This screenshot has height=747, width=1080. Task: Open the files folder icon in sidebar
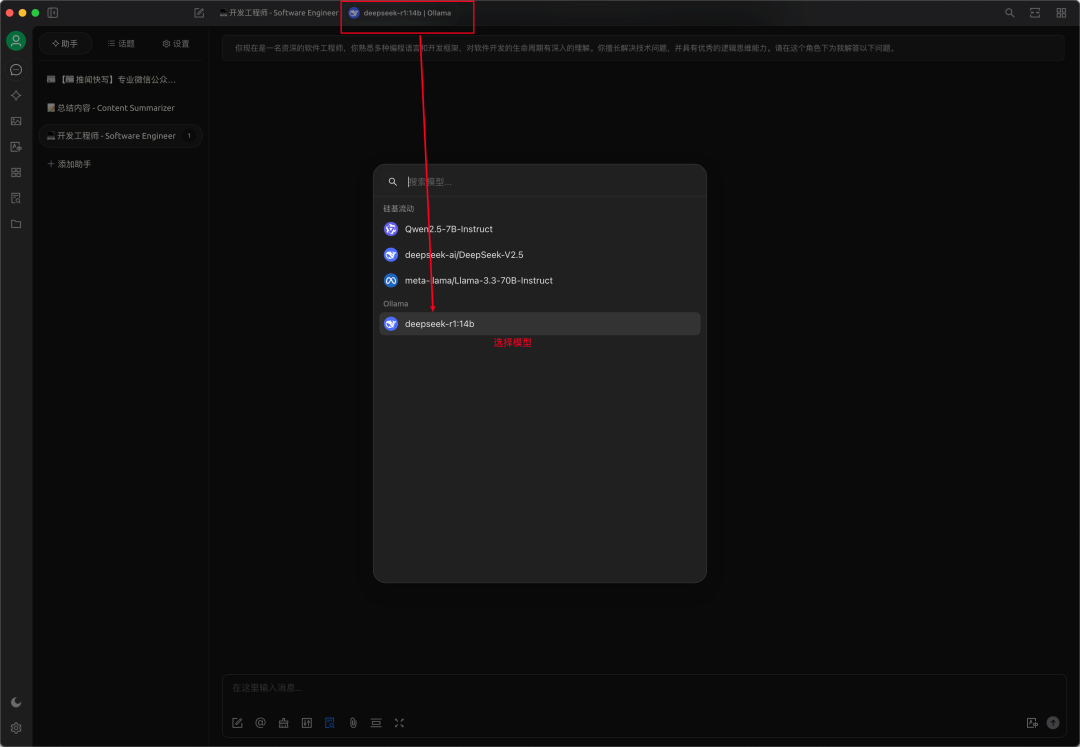16,224
